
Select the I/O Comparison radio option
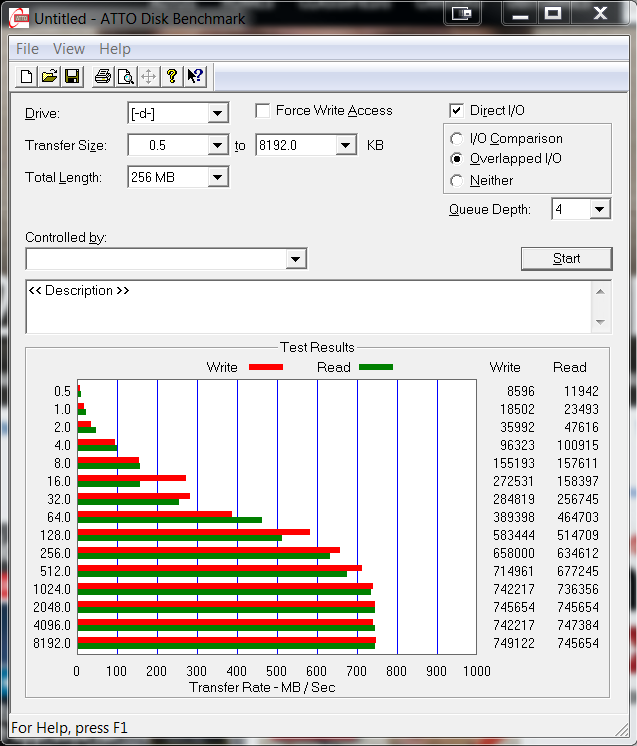point(457,139)
